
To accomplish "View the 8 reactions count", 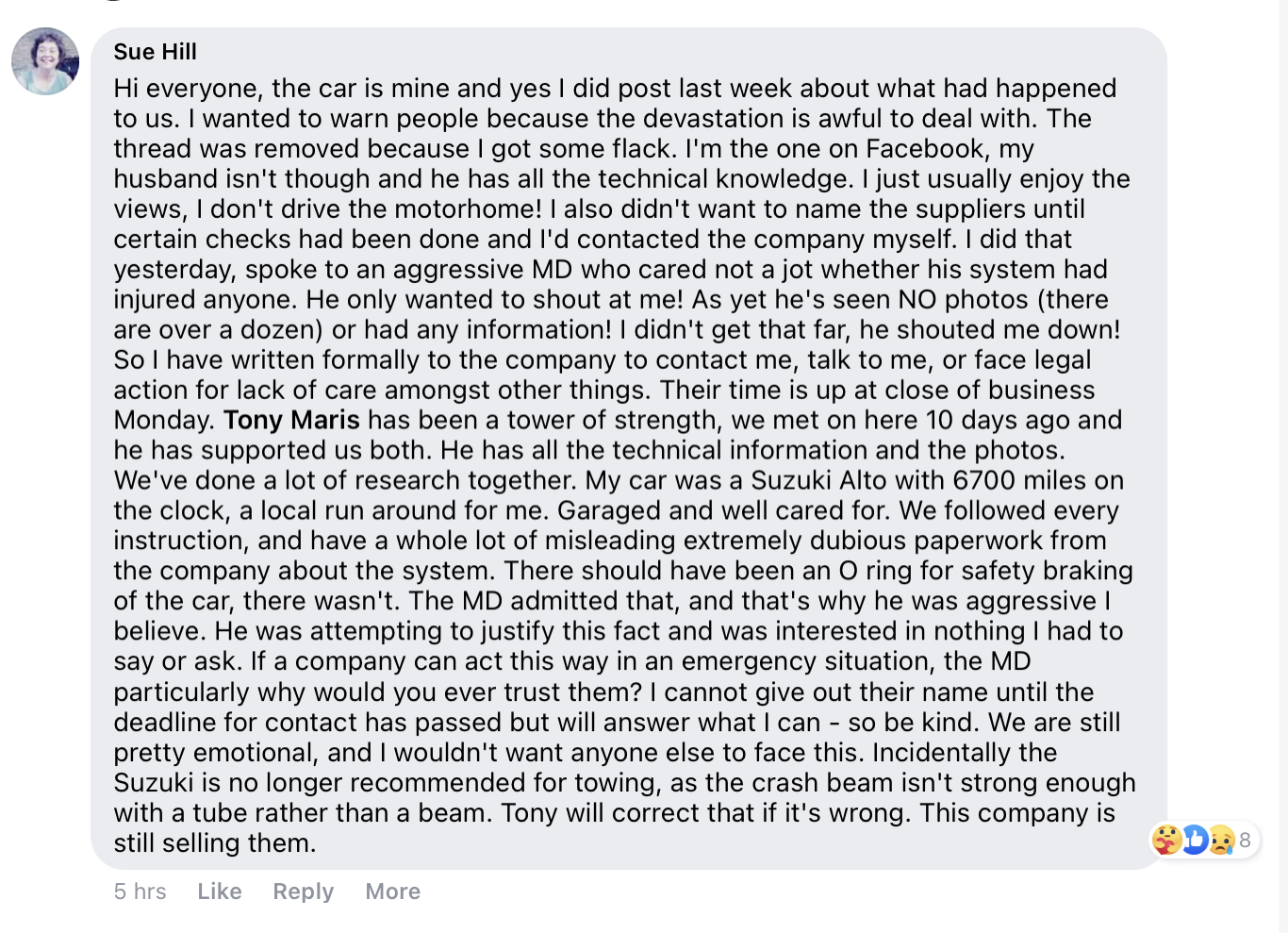I will [1245, 840].
